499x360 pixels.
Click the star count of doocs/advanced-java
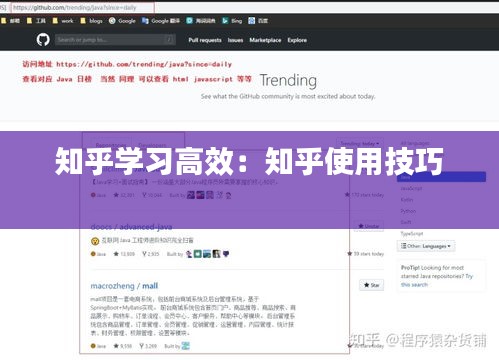124,254
